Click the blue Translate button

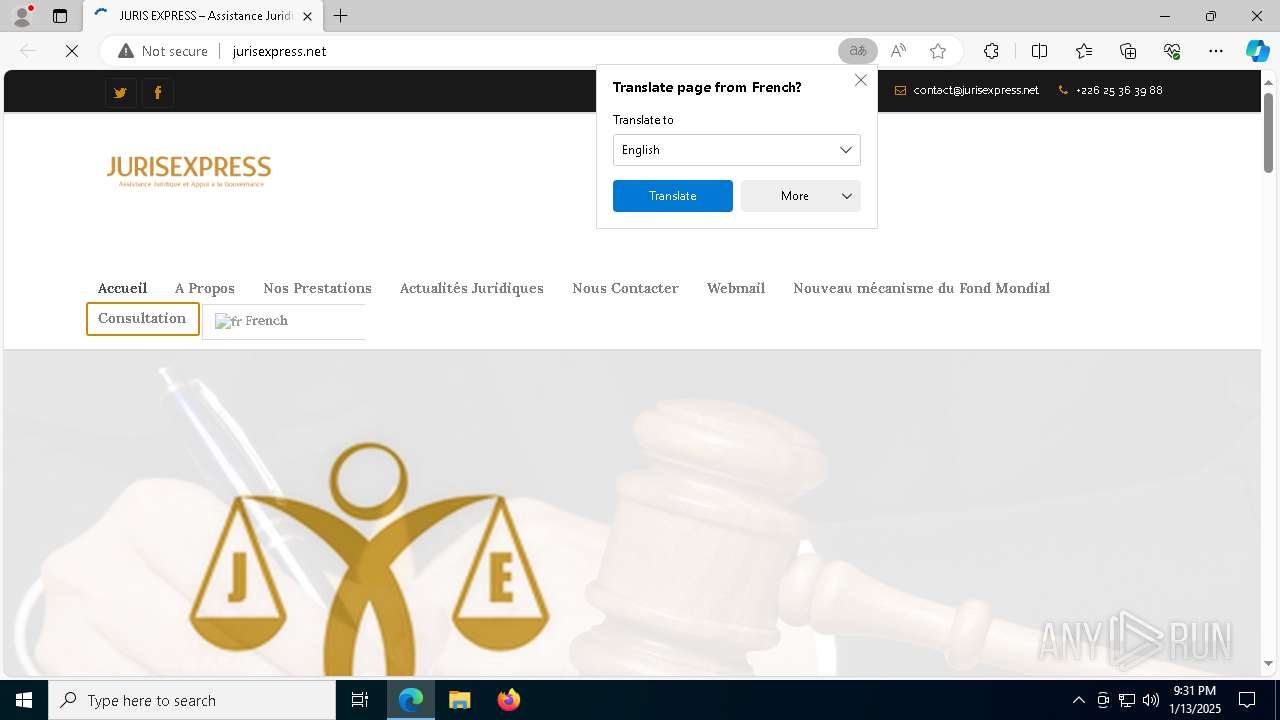tap(673, 196)
